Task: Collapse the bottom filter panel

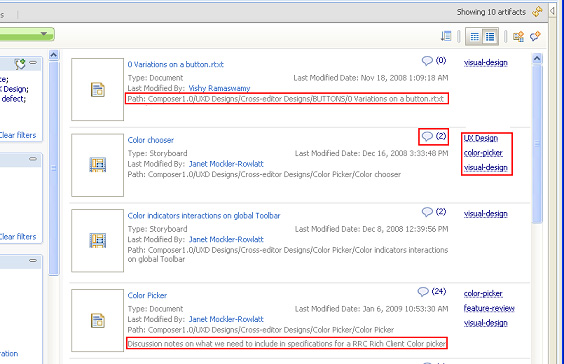Action: click(x=33, y=260)
